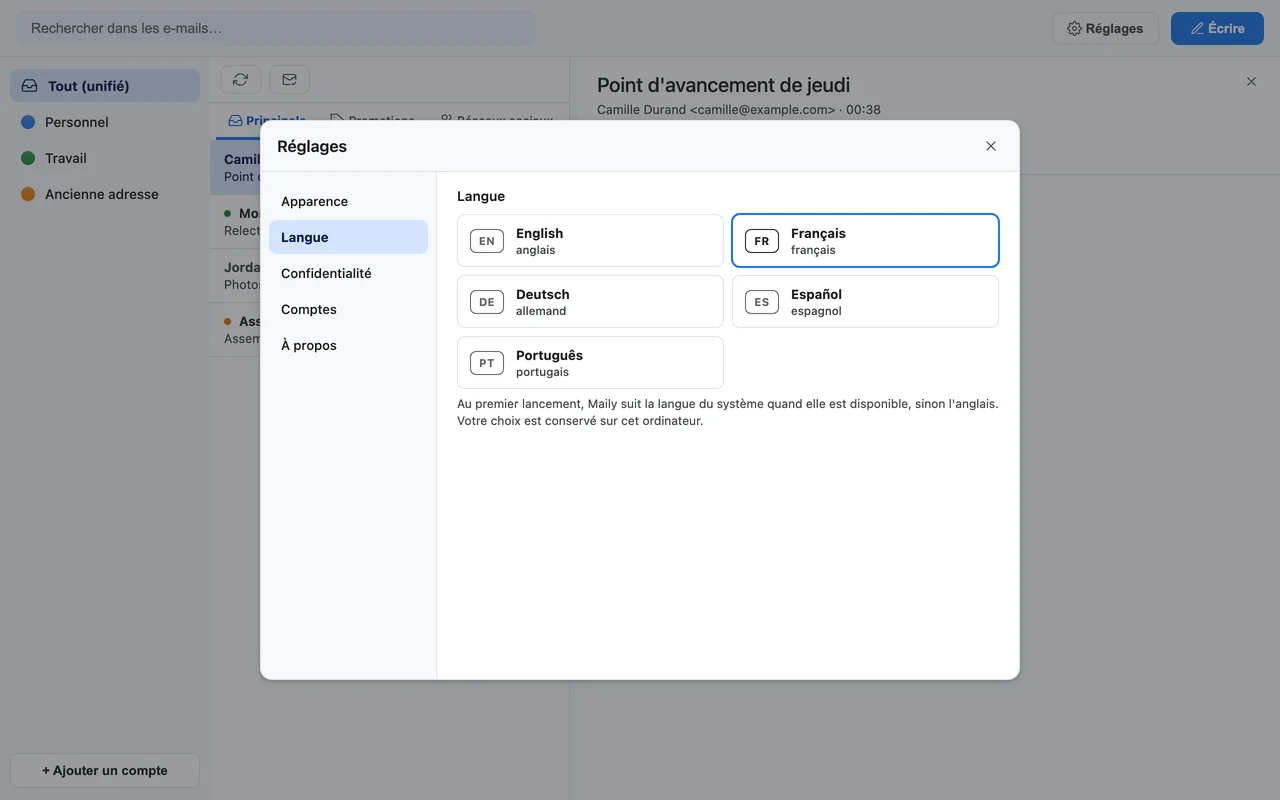
Task: Click the EN language badge
Action: [x=487, y=241]
